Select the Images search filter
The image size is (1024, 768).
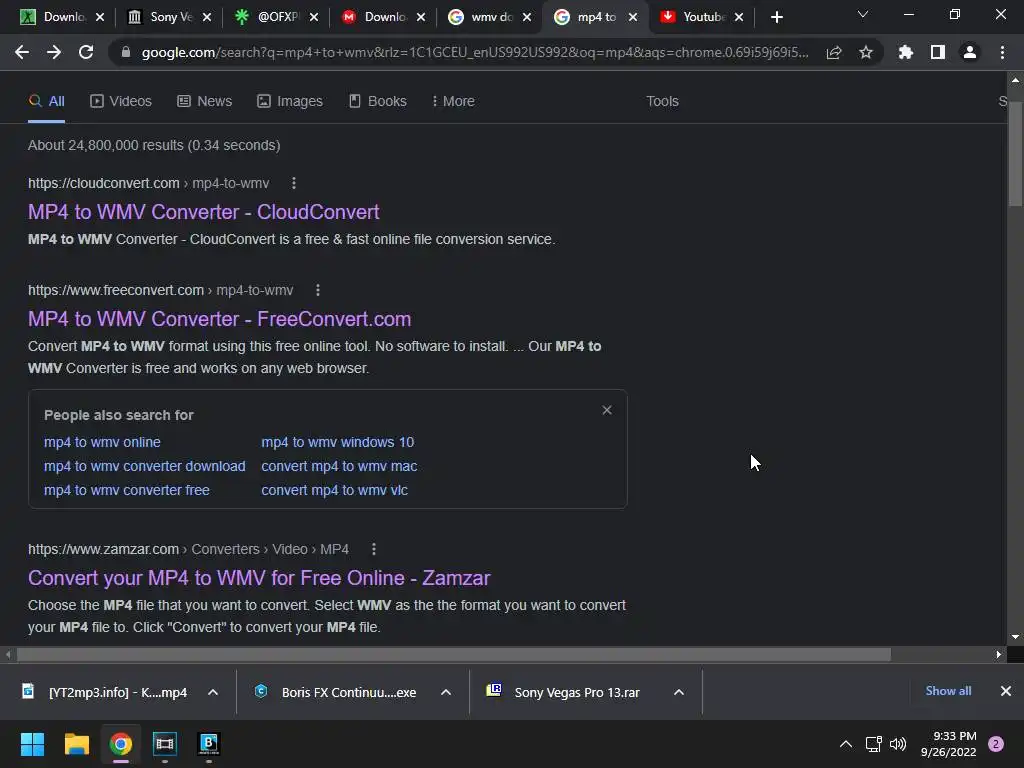(290, 101)
